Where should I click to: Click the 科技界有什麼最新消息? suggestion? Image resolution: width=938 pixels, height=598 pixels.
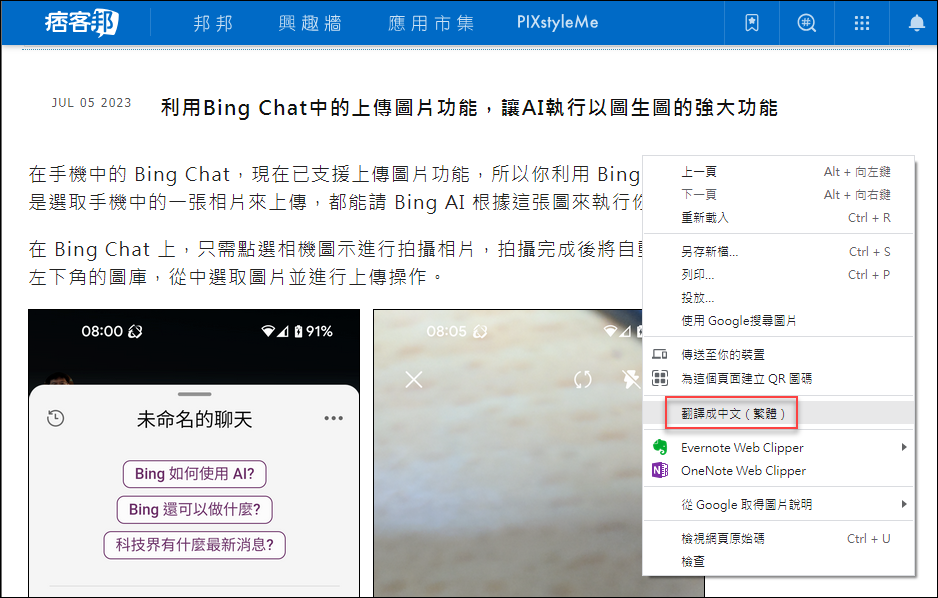pos(194,545)
